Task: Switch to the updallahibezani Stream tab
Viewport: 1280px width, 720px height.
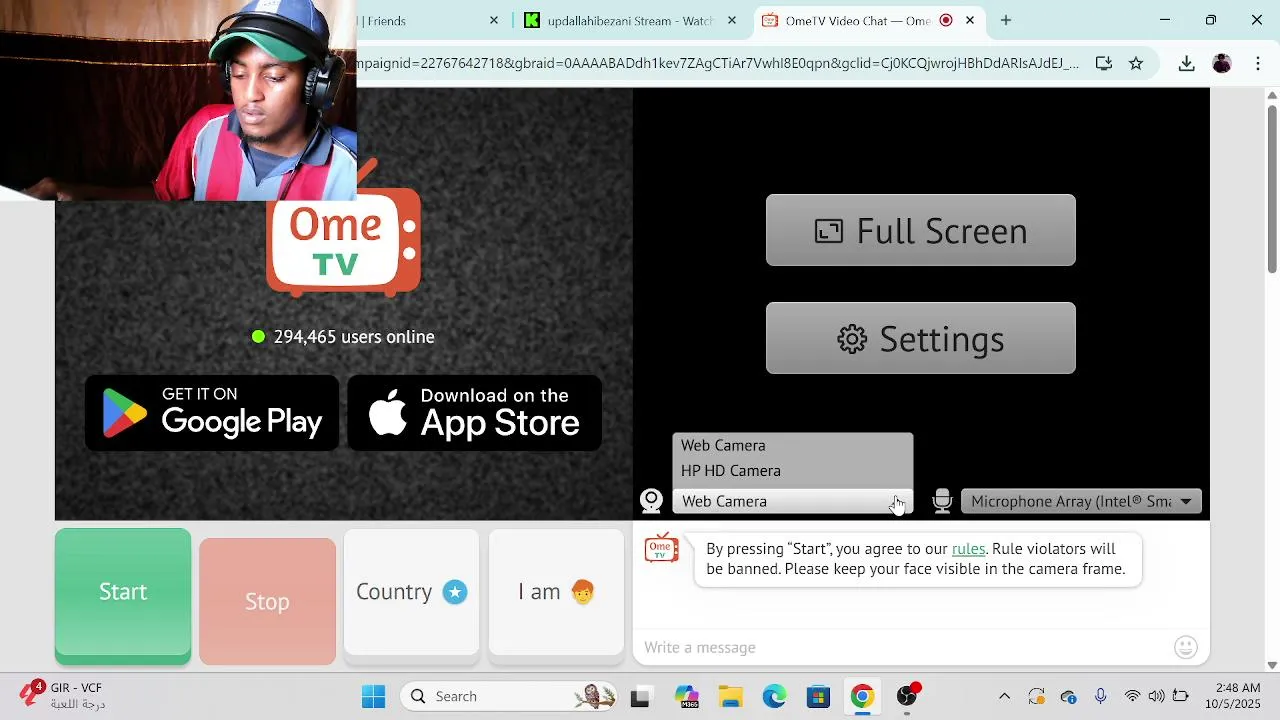Action: 630,20
